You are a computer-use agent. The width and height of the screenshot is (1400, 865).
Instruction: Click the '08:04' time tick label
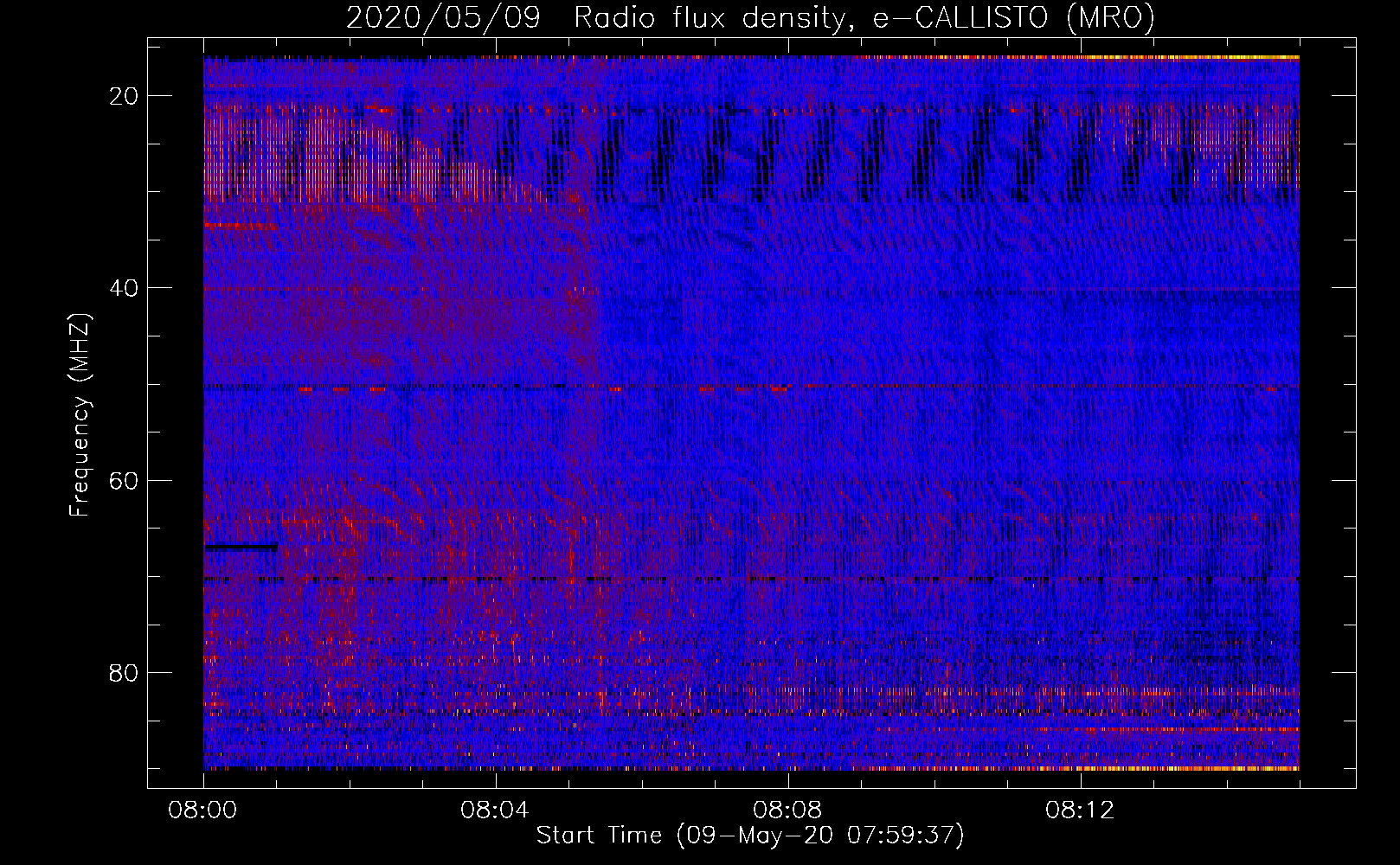(x=495, y=811)
